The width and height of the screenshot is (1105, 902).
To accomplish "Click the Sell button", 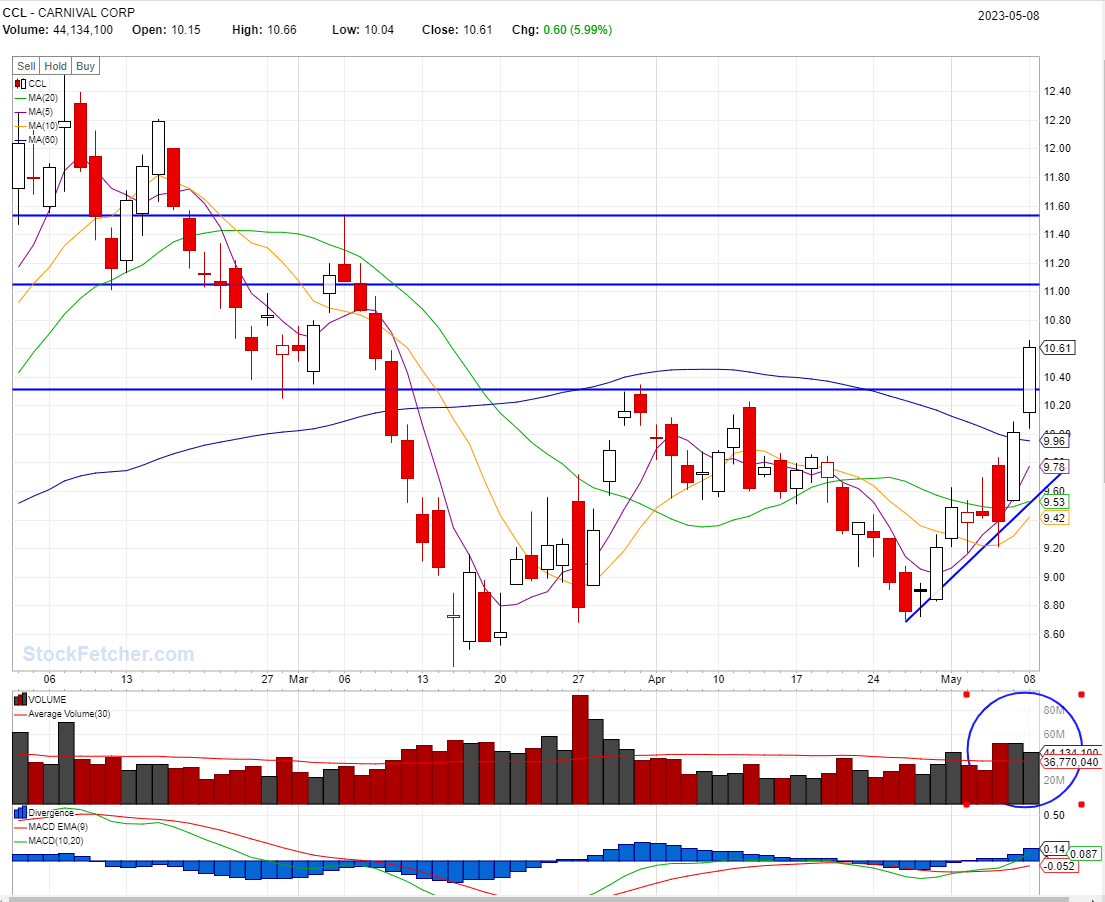I will pyautogui.click(x=26, y=66).
